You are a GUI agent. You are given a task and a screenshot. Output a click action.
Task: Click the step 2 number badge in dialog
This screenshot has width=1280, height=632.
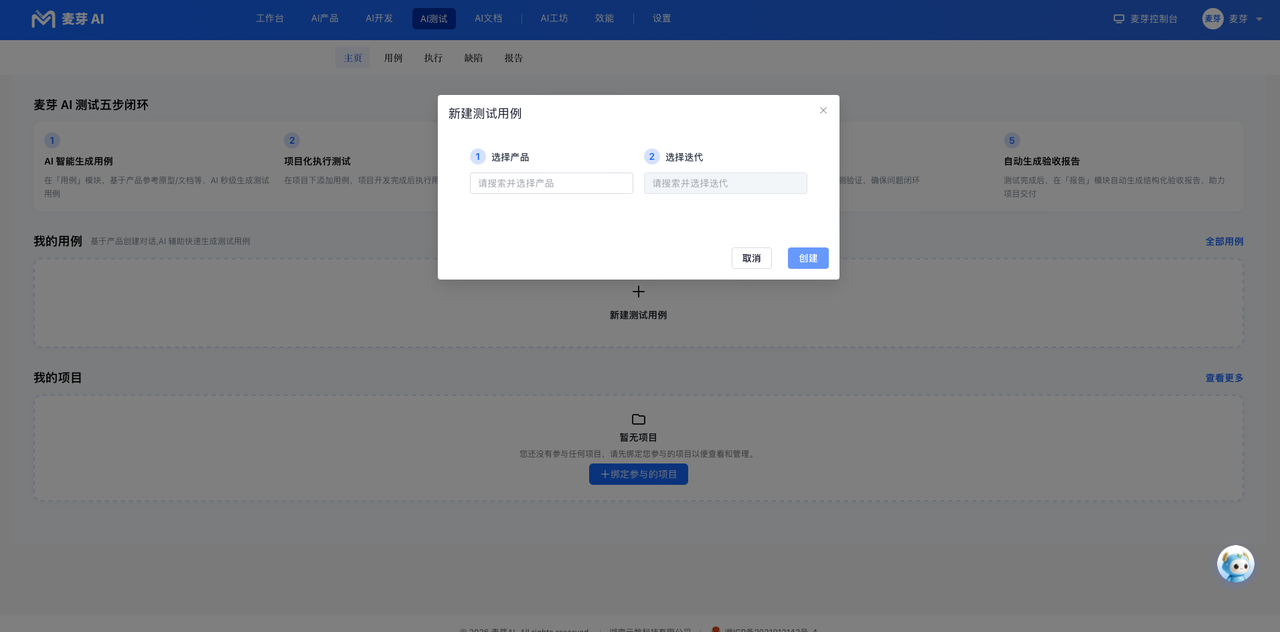point(652,157)
